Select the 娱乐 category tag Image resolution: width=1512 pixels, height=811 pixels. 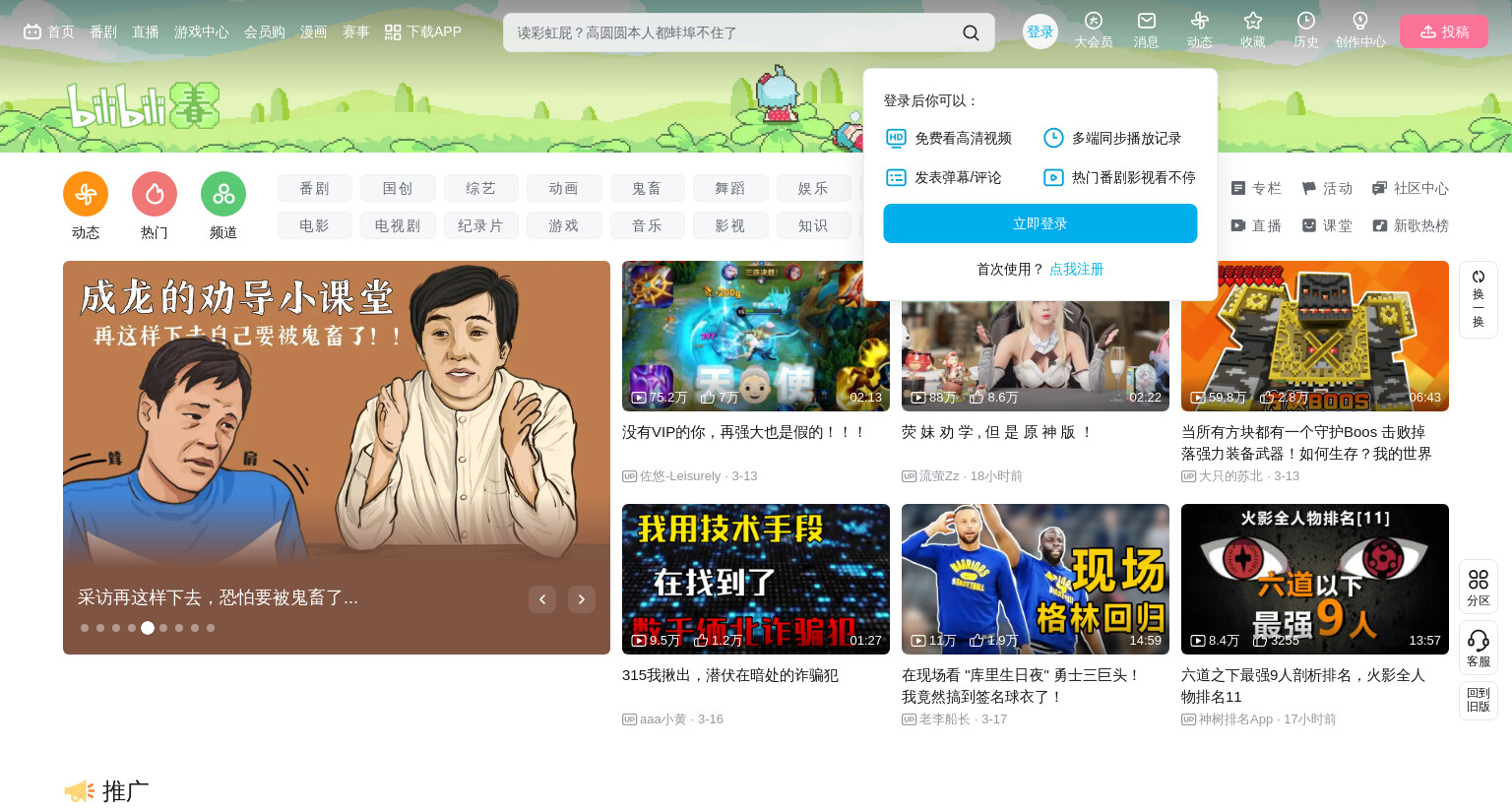(814, 188)
